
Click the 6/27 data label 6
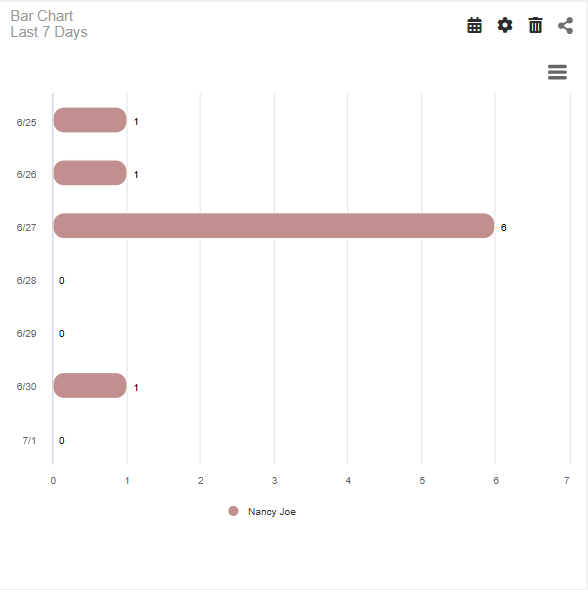[503, 228]
